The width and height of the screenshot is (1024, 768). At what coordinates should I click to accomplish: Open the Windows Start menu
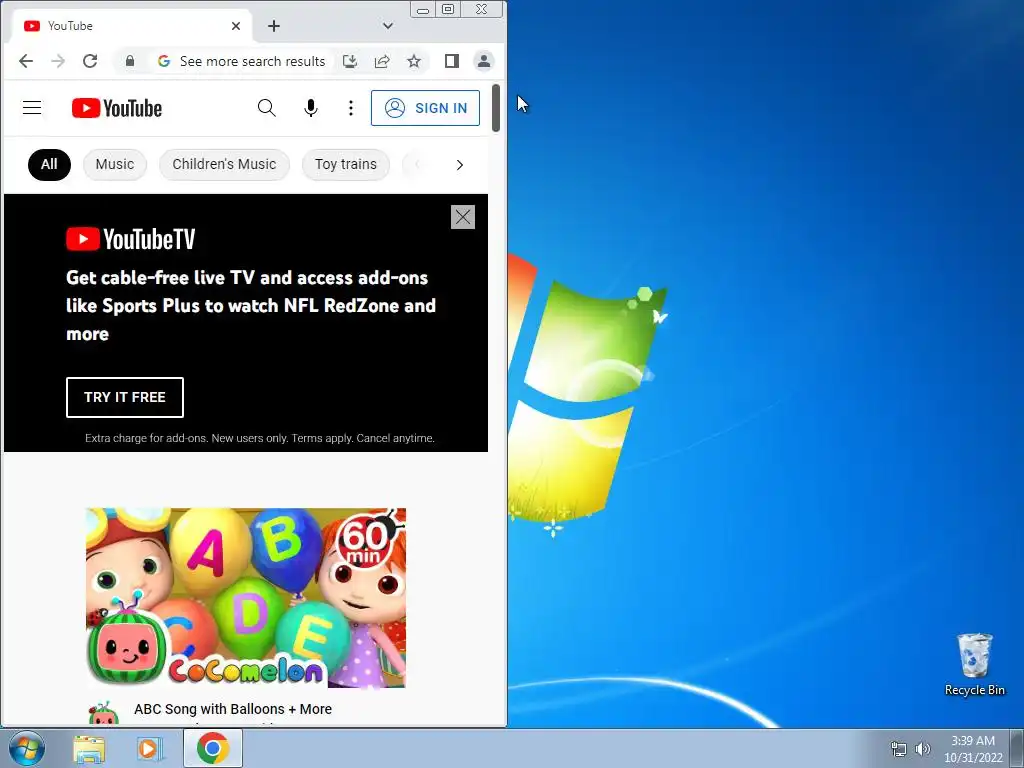tap(26, 748)
